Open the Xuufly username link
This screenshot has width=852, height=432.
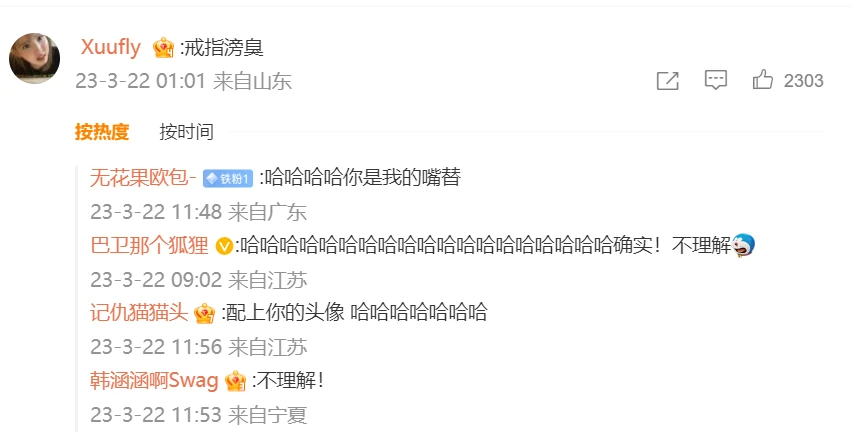(111, 47)
